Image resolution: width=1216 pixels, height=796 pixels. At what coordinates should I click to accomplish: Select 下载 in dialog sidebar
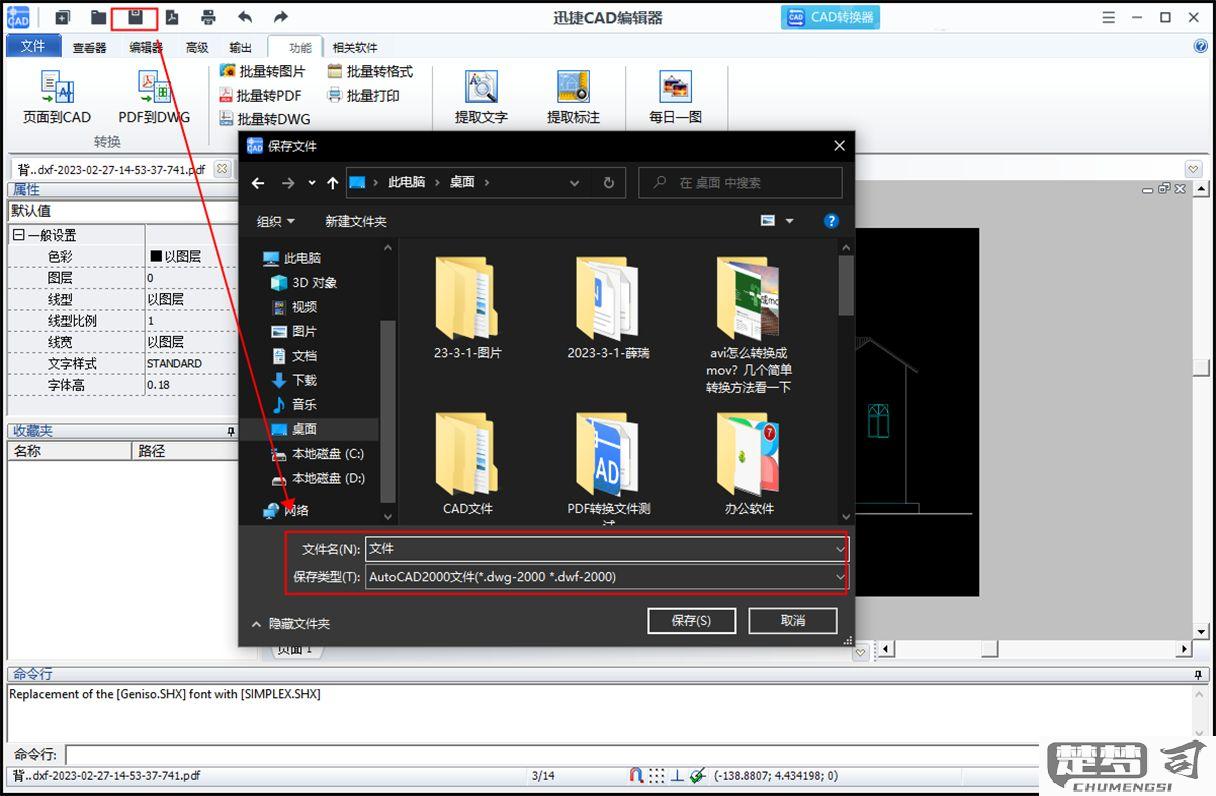pos(295,380)
